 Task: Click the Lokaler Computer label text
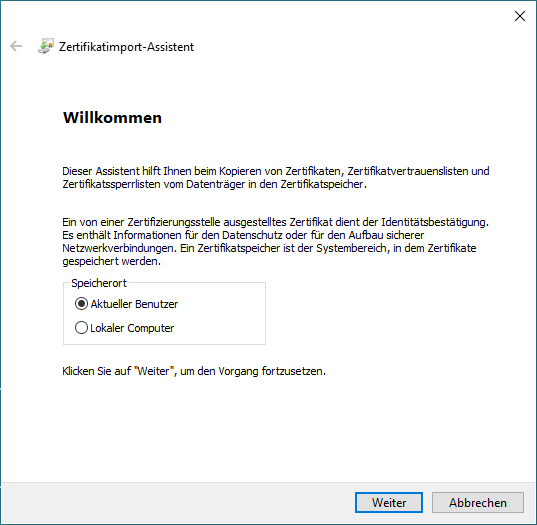point(132,328)
